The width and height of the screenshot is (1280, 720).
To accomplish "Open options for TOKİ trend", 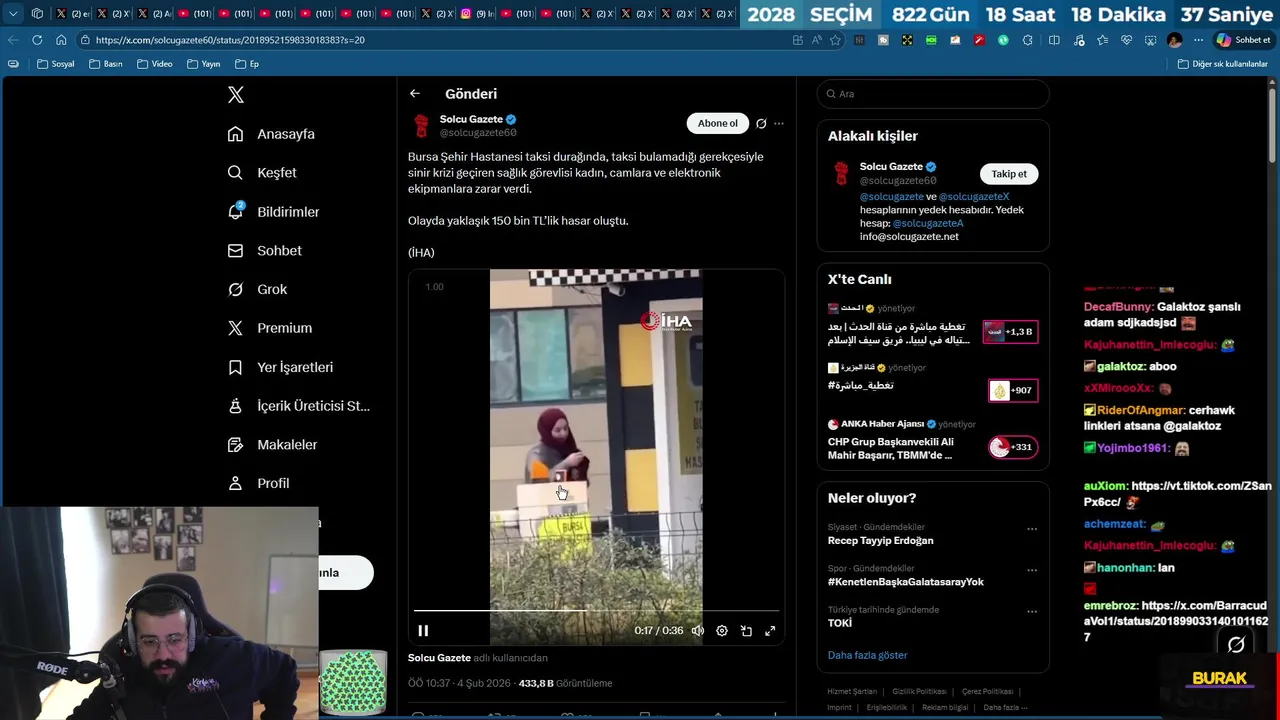I will 1032,611.
